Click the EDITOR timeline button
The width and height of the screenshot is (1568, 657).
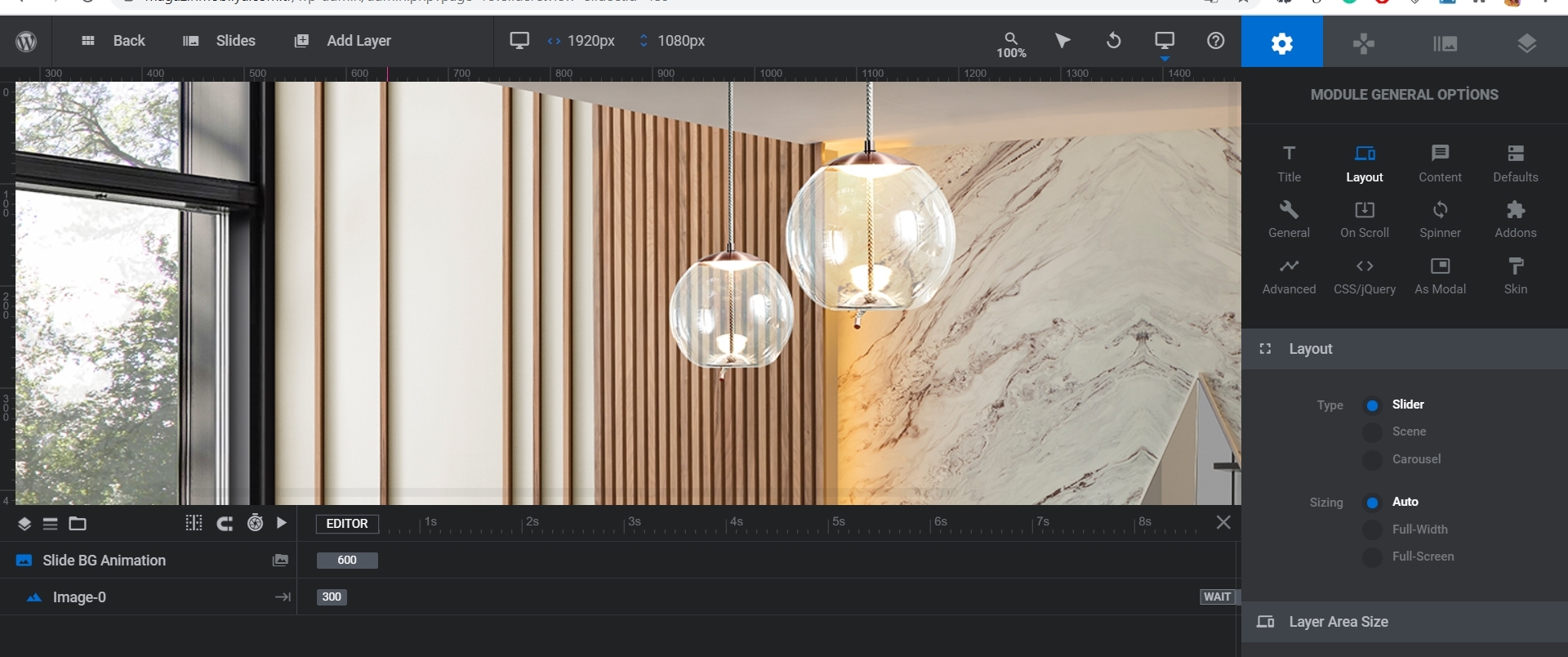tap(347, 524)
